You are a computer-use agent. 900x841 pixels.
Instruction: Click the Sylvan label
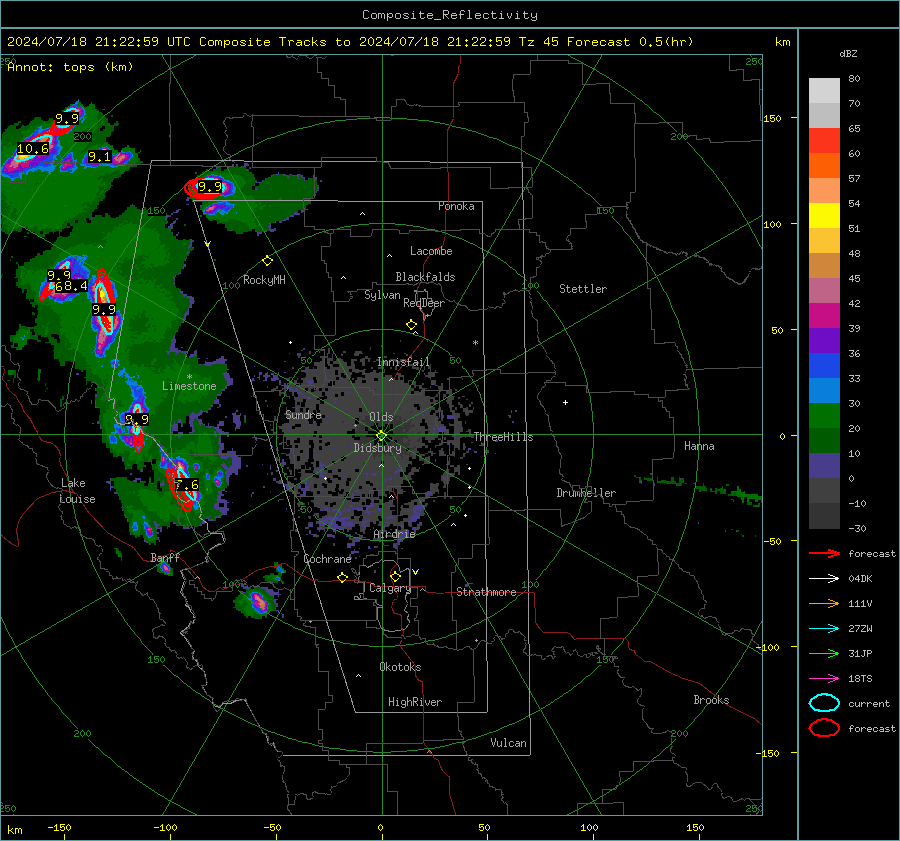[382, 295]
